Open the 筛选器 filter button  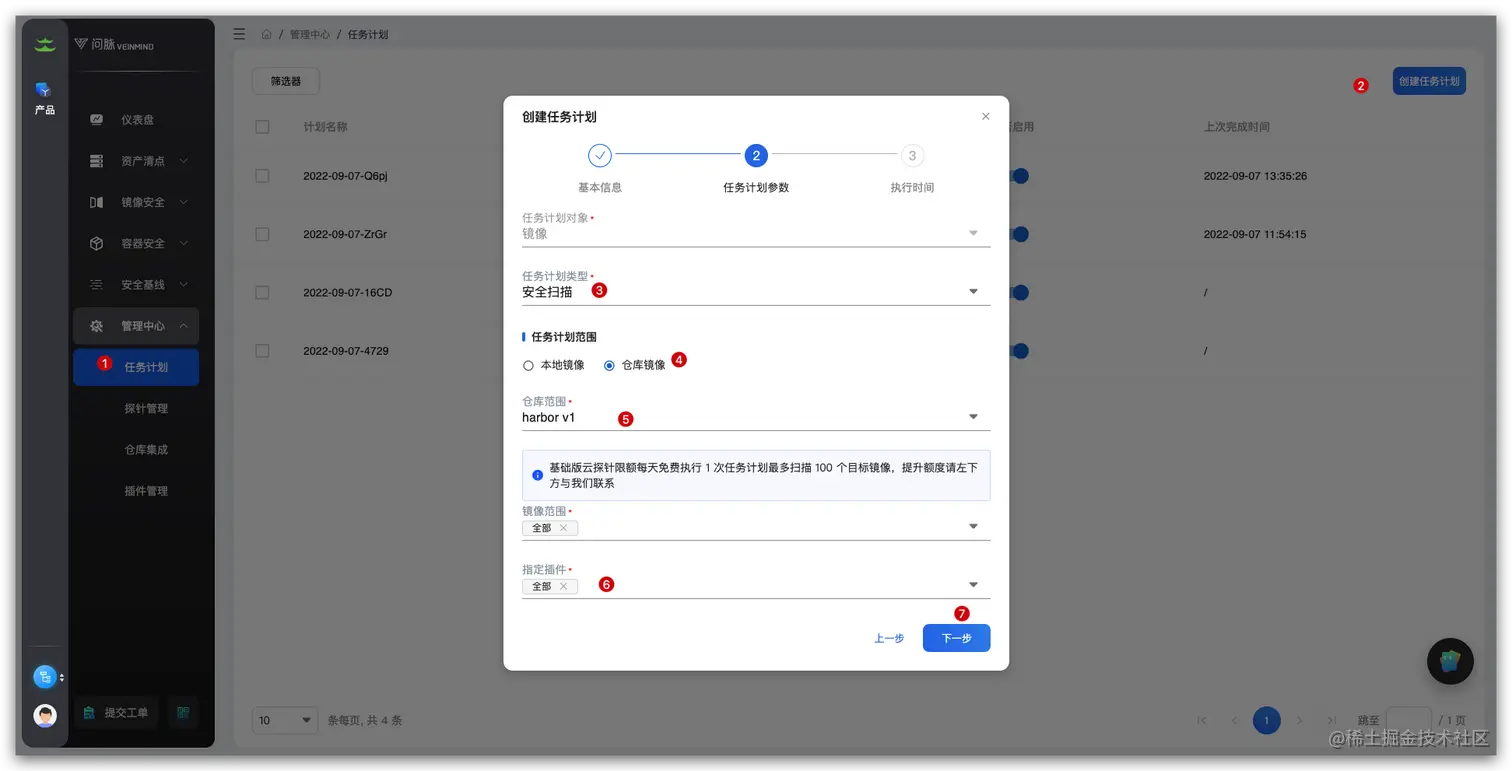click(x=285, y=81)
